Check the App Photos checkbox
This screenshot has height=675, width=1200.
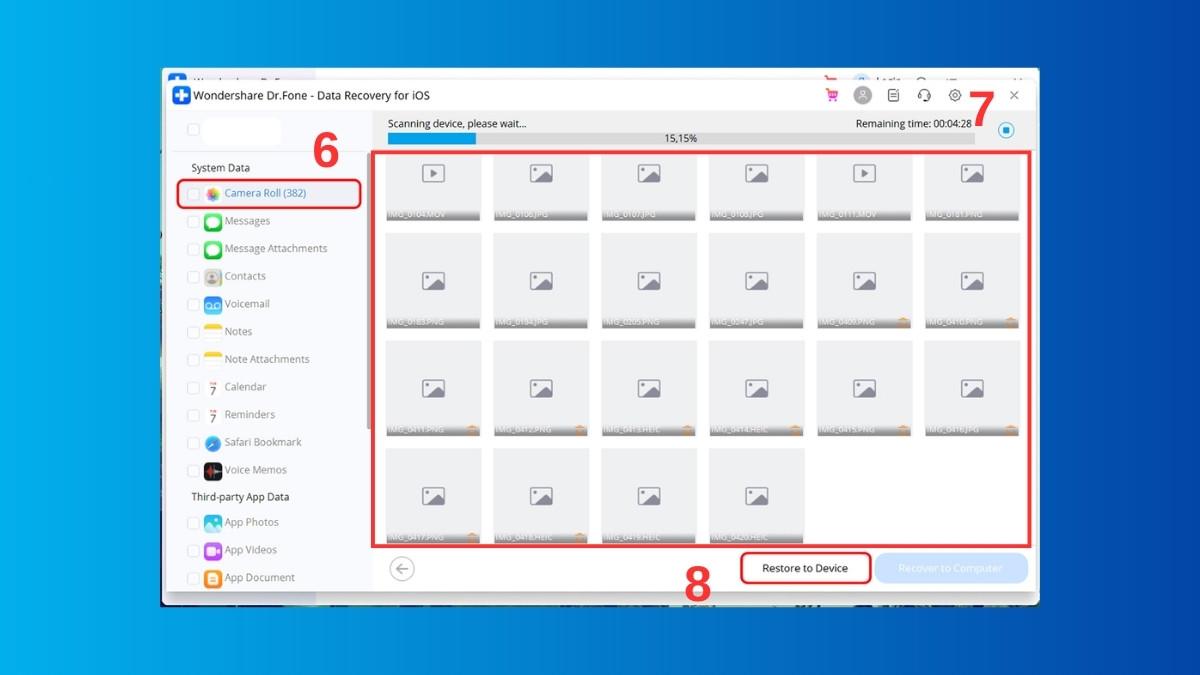pyautogui.click(x=193, y=523)
